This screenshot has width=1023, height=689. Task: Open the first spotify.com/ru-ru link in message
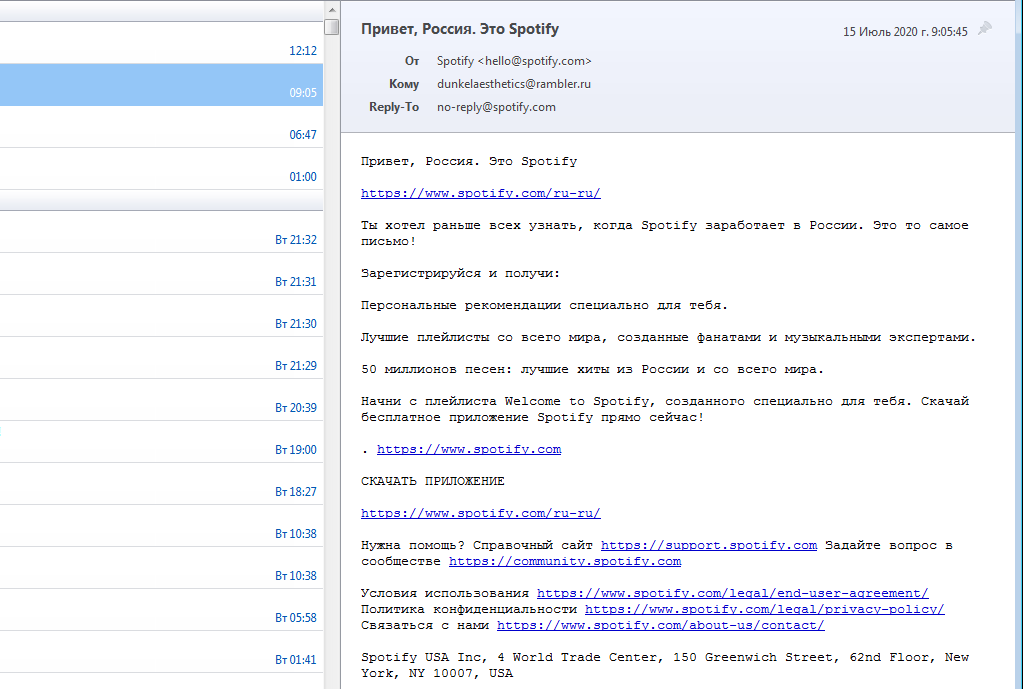click(x=480, y=193)
